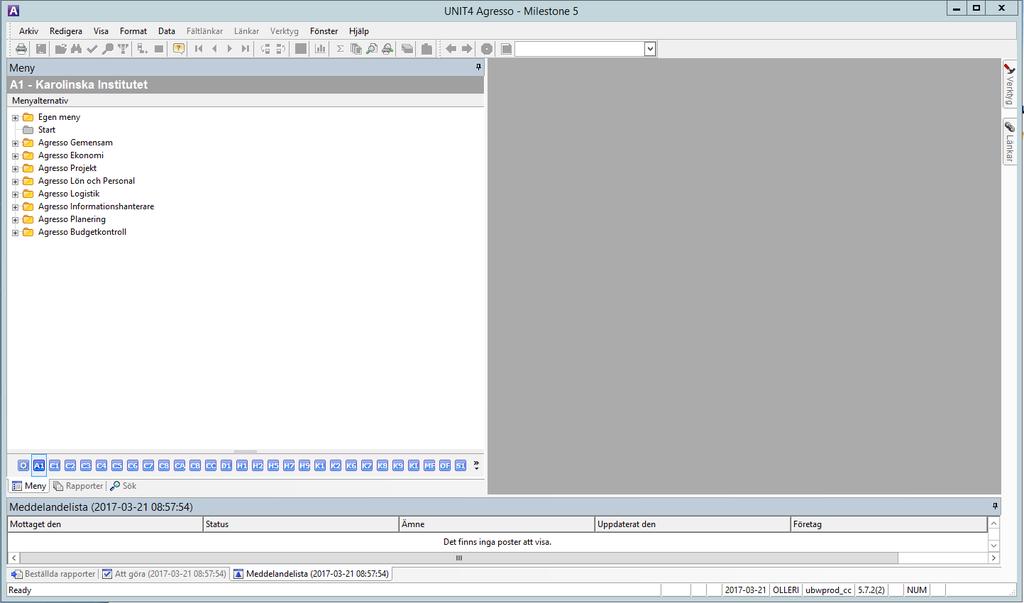Viewport: 1024px width, 603px height.
Task: Open the Fönster menu
Action: (x=324, y=31)
